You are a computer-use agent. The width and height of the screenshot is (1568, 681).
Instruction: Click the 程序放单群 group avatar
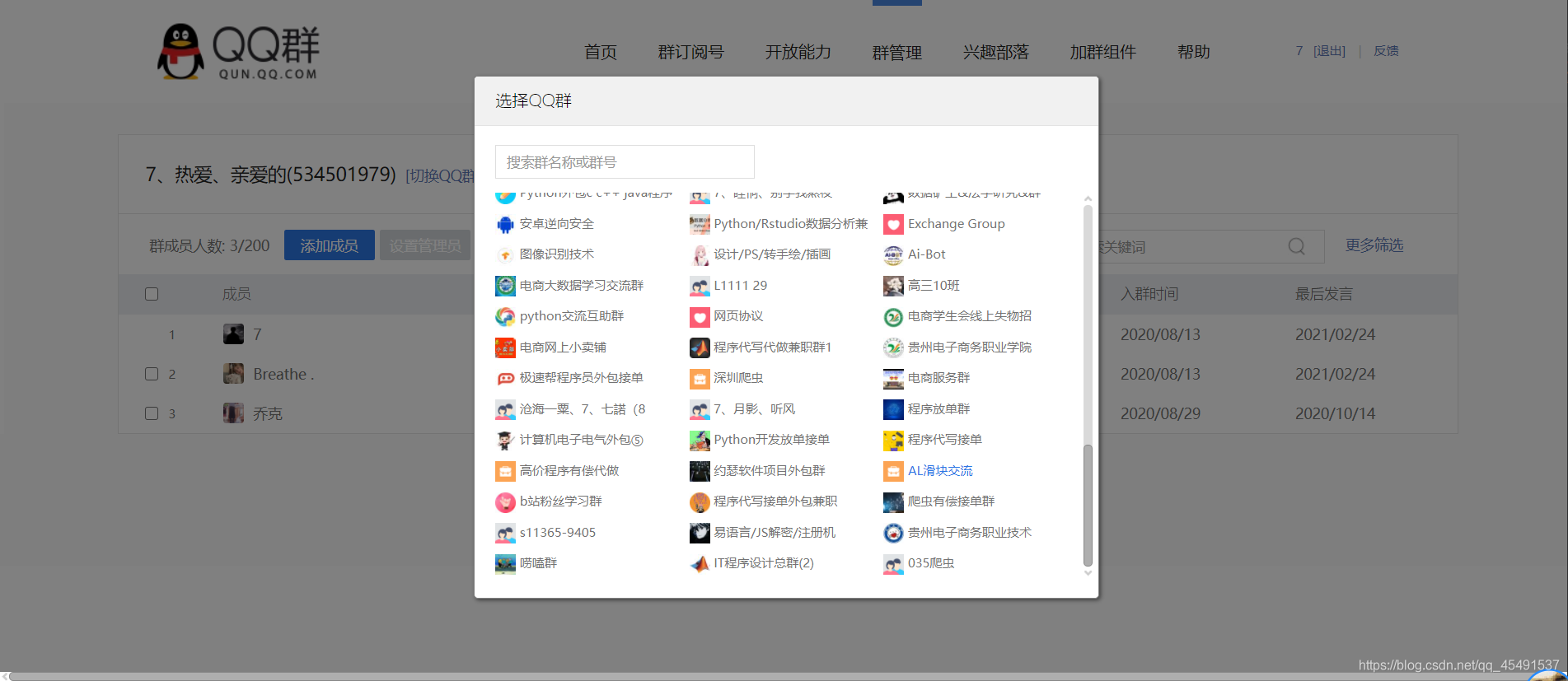(893, 409)
